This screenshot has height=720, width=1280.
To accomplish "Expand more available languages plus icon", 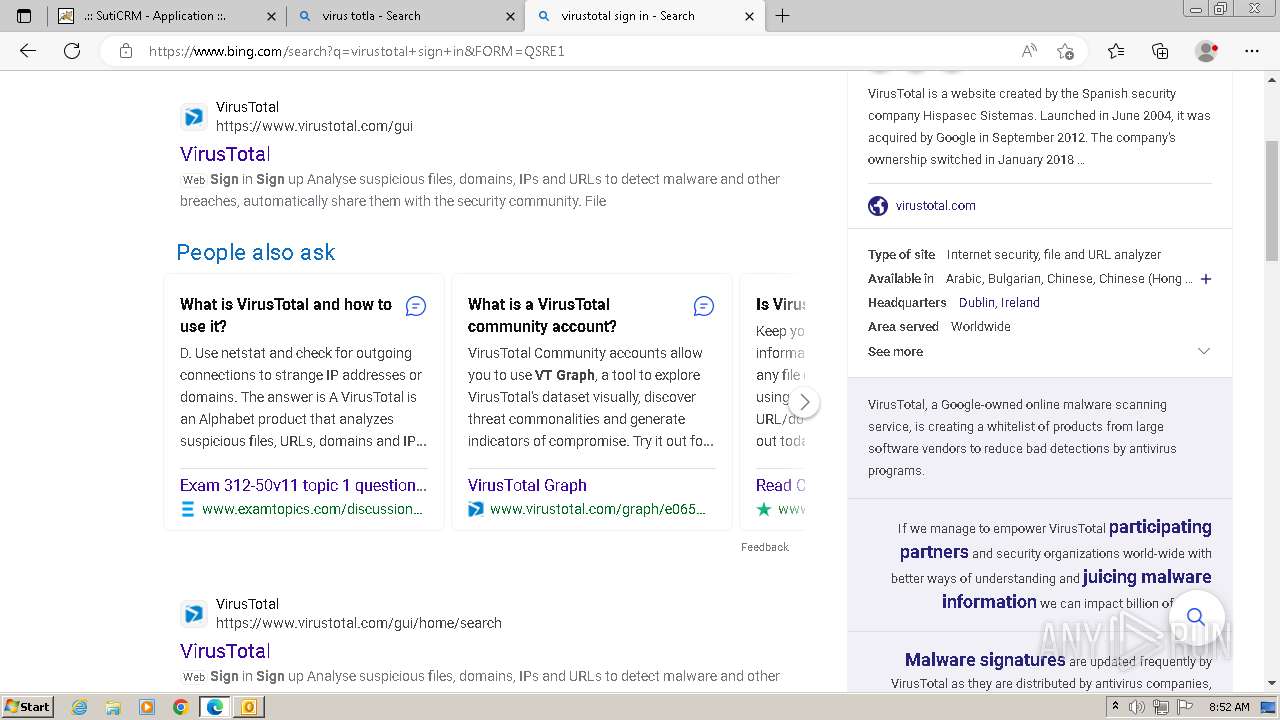I will point(1206,279).
